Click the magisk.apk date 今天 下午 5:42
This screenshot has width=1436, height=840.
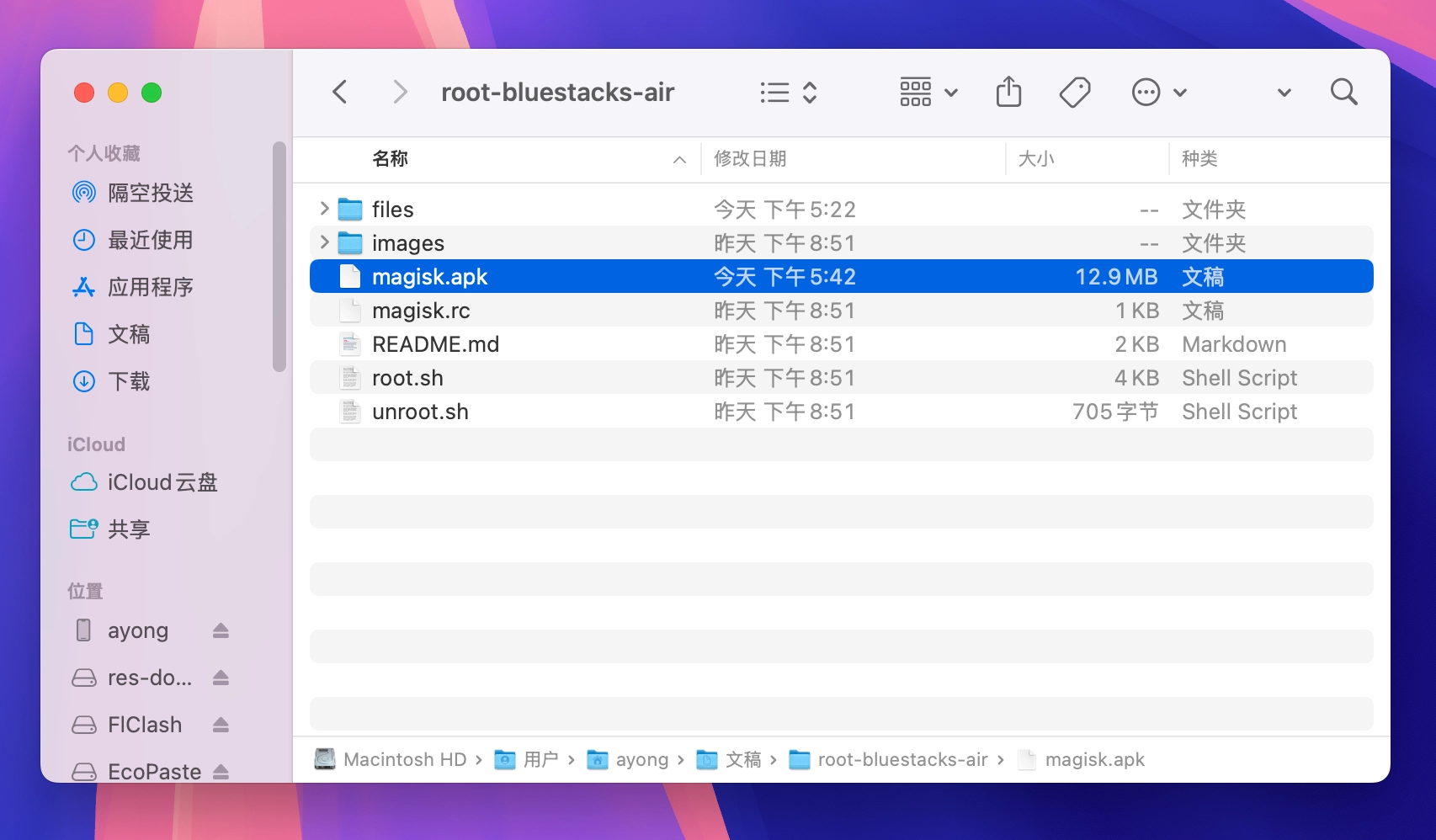coord(784,277)
